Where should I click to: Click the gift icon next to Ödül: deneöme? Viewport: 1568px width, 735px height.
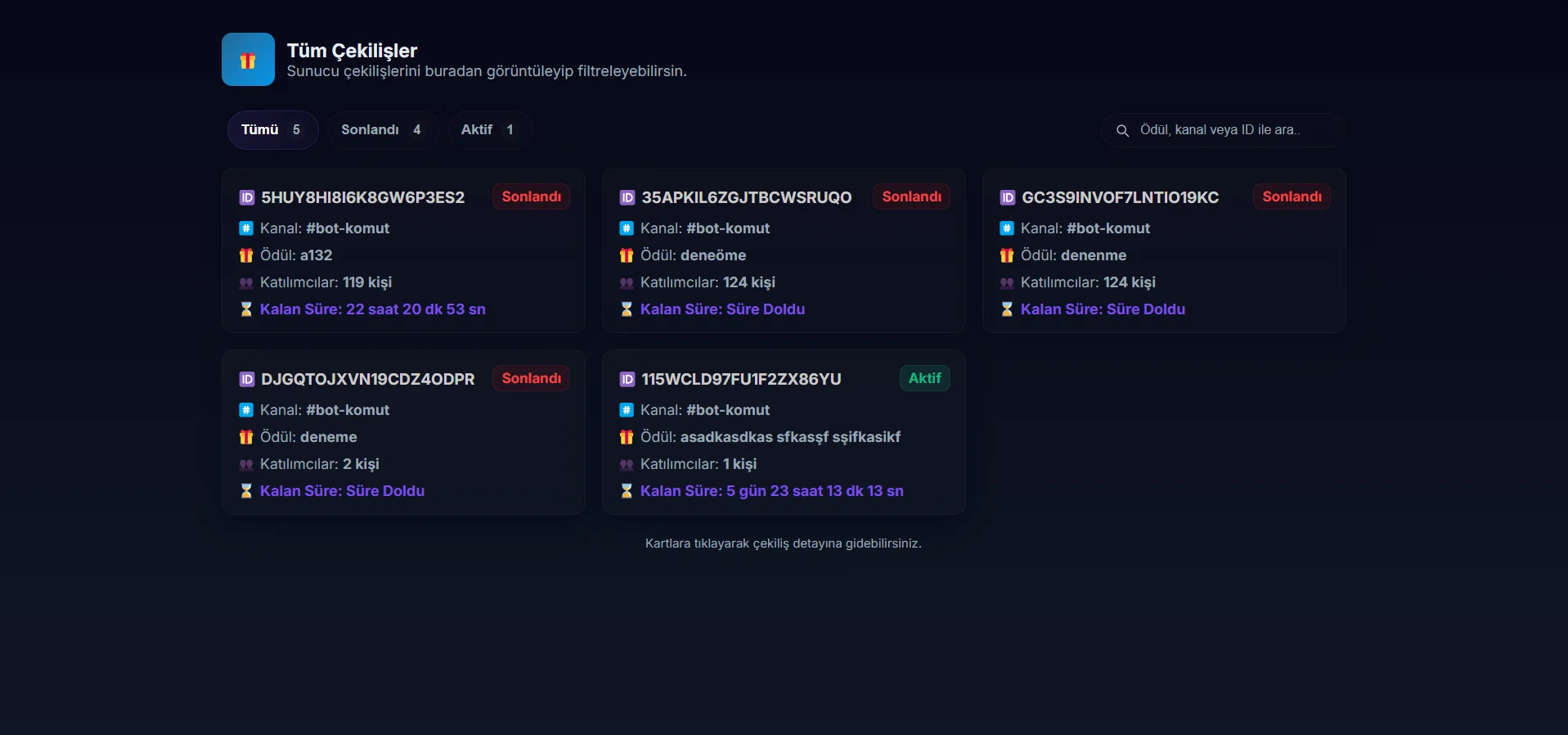click(x=627, y=255)
